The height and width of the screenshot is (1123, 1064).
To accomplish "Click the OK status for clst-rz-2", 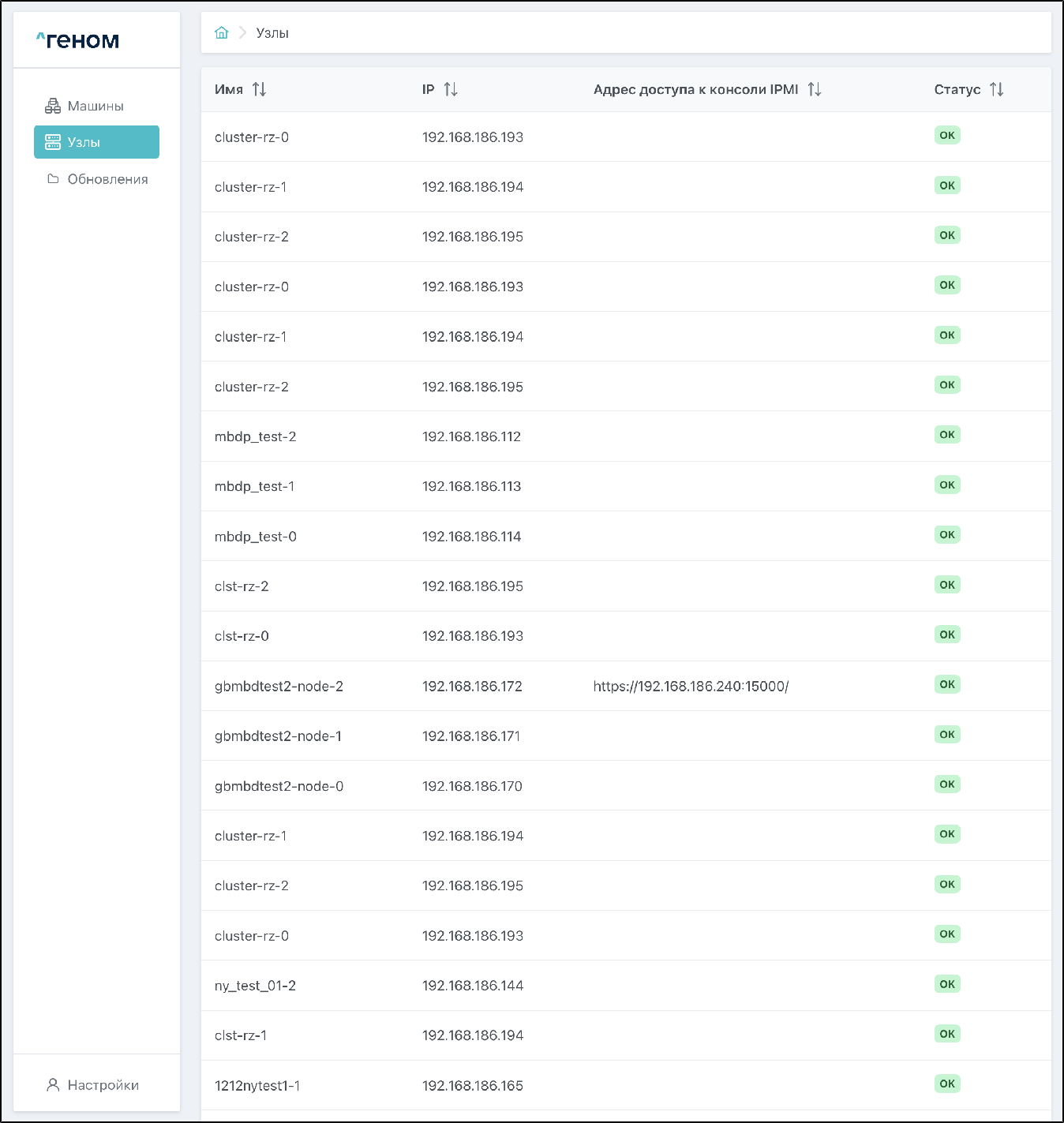I will [x=947, y=585].
